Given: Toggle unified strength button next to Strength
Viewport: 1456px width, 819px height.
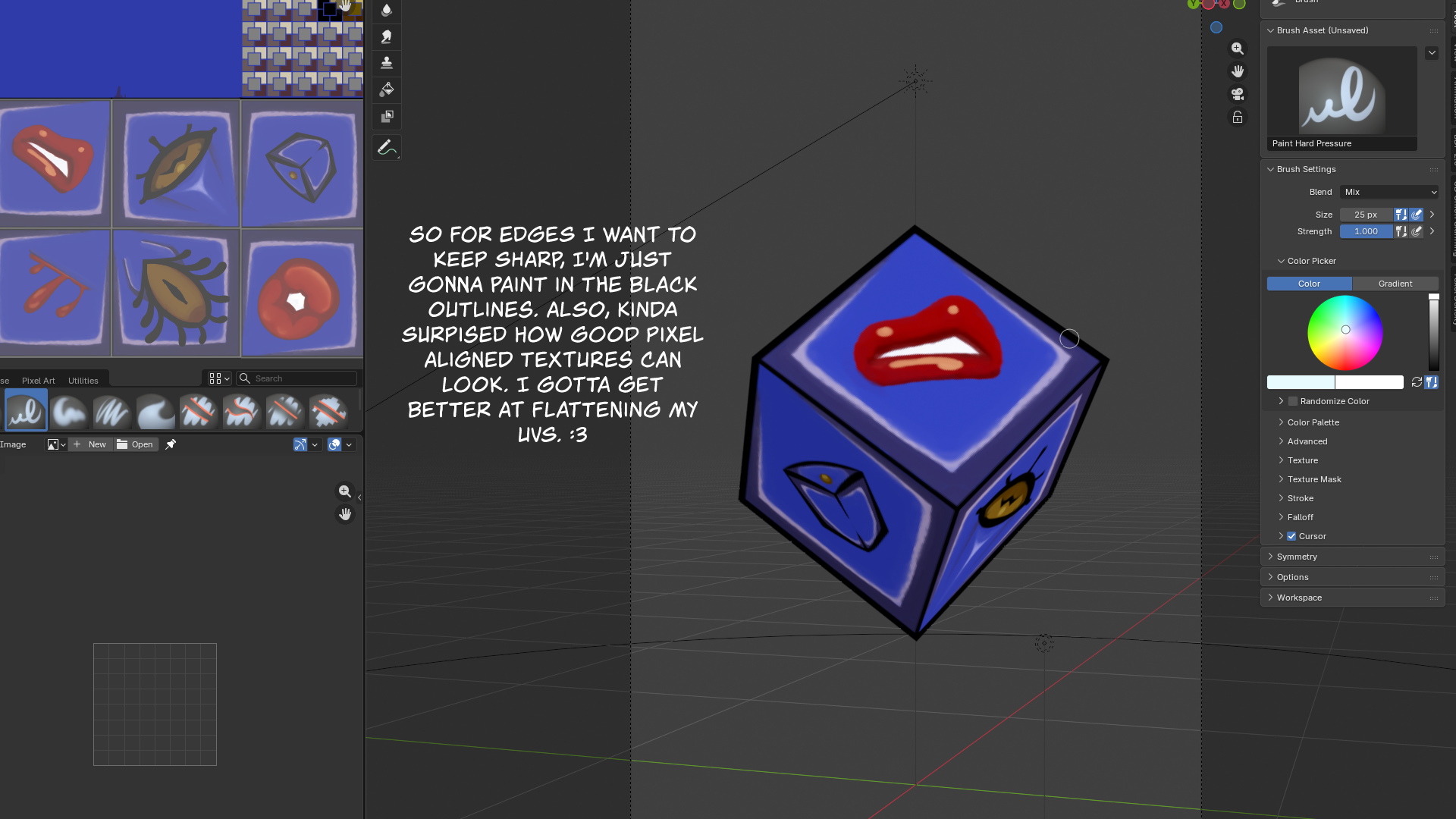Looking at the screenshot, I should click(1401, 231).
